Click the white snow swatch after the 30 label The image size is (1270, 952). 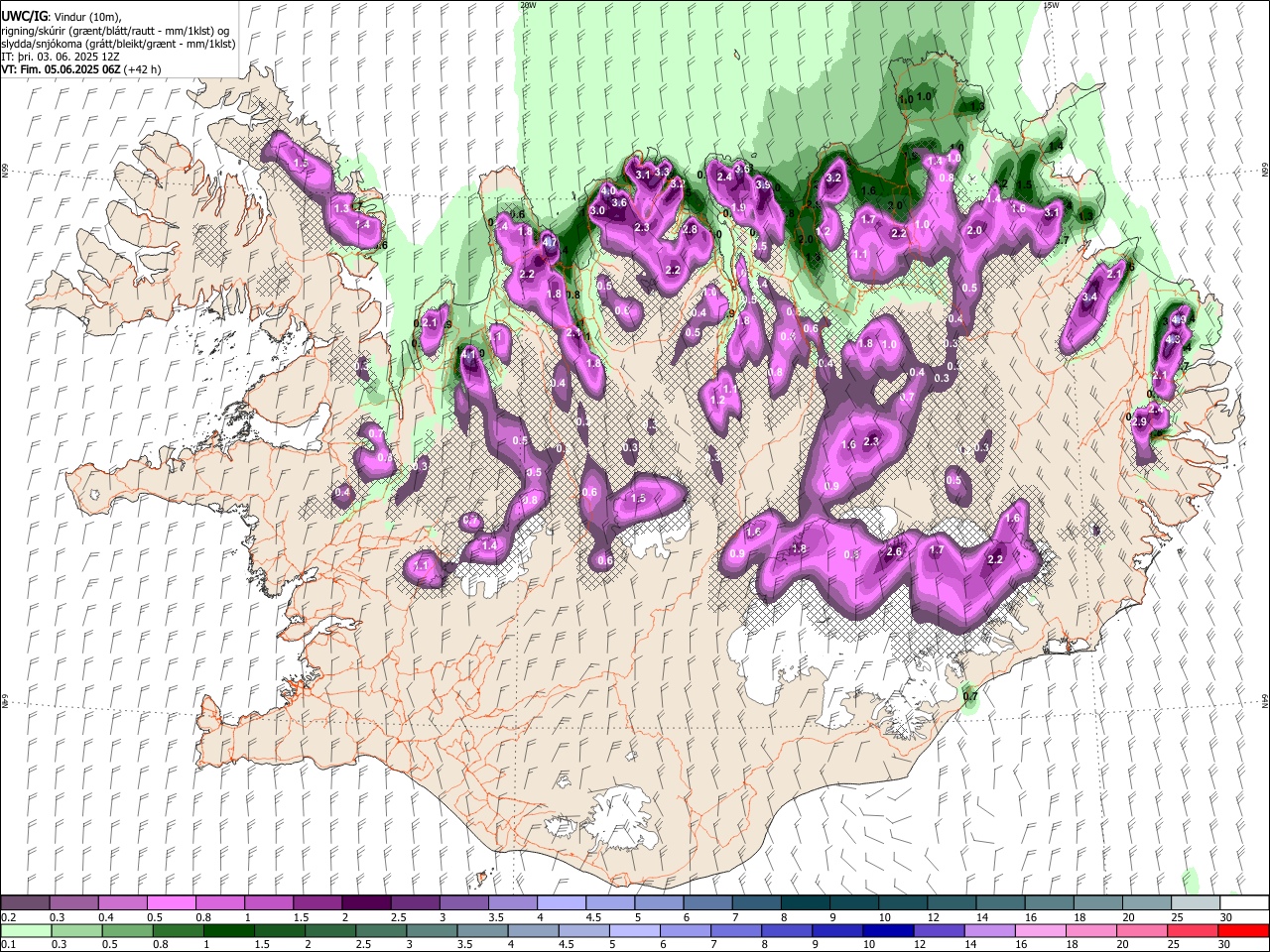click(x=1243, y=903)
